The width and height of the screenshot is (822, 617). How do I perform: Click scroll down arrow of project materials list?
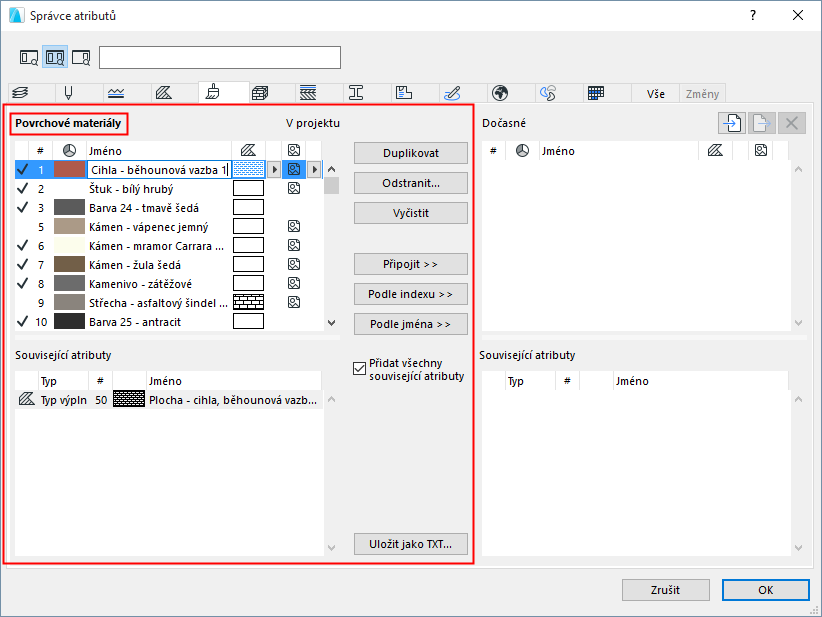point(331,323)
